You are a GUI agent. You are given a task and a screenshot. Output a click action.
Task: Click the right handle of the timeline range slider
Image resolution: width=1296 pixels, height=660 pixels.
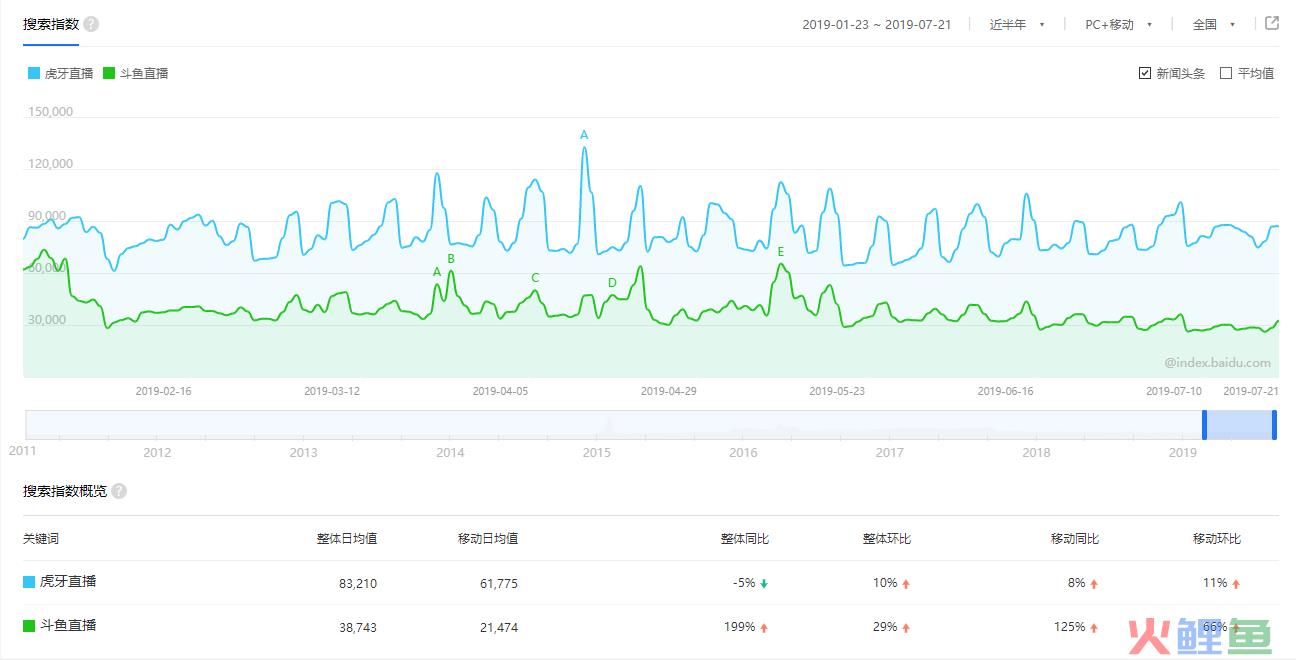(x=1274, y=425)
